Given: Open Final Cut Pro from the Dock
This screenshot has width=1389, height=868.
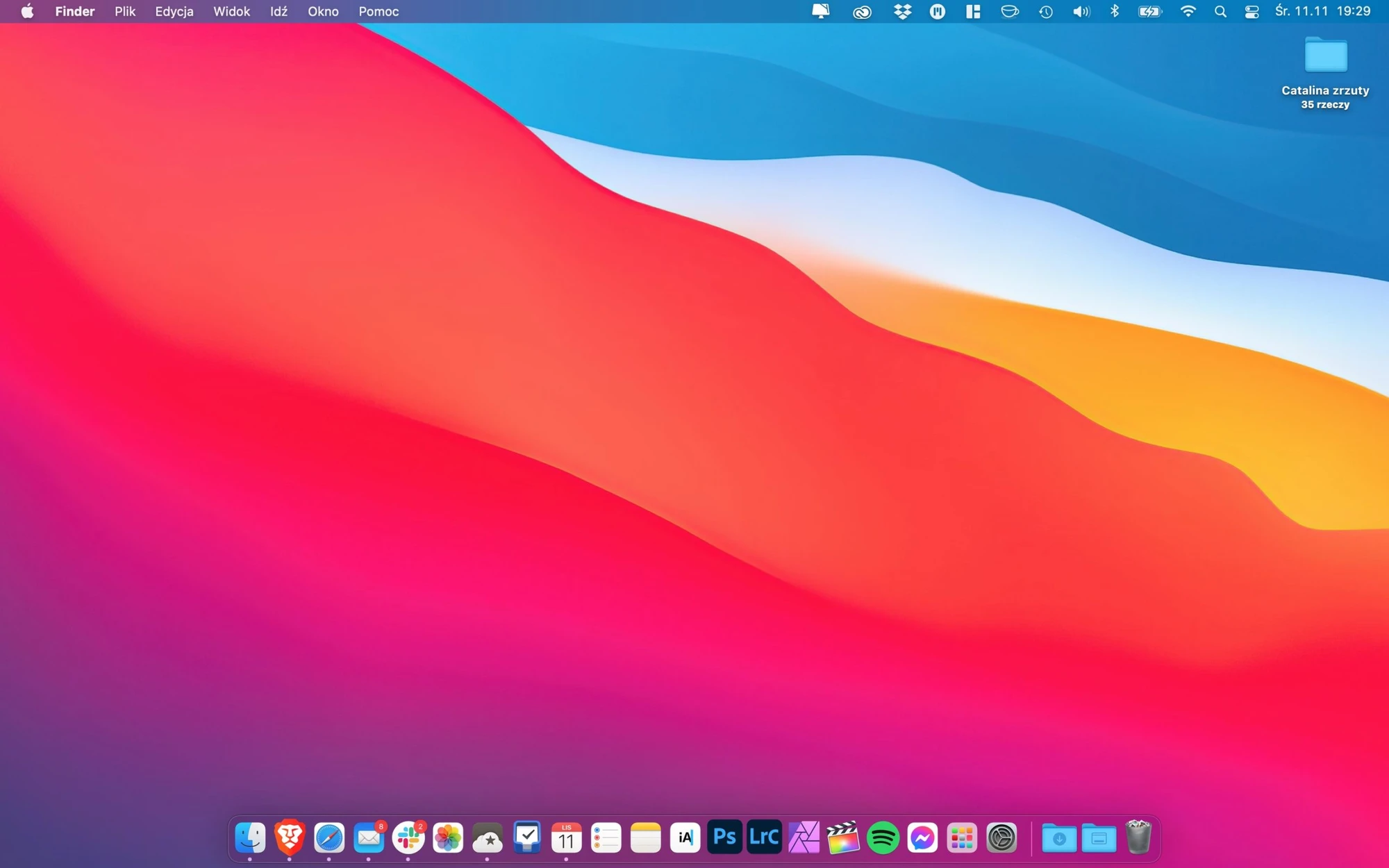Looking at the screenshot, I should coord(843,838).
